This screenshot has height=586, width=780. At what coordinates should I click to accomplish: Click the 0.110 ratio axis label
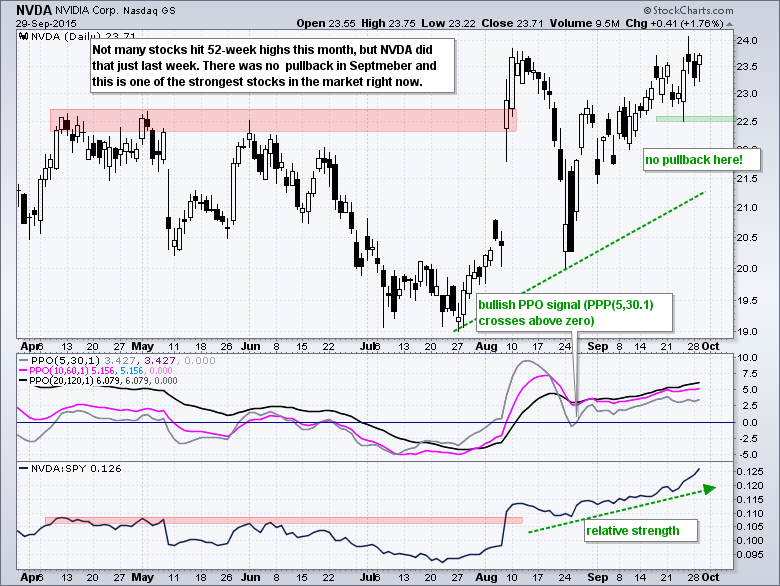click(749, 513)
